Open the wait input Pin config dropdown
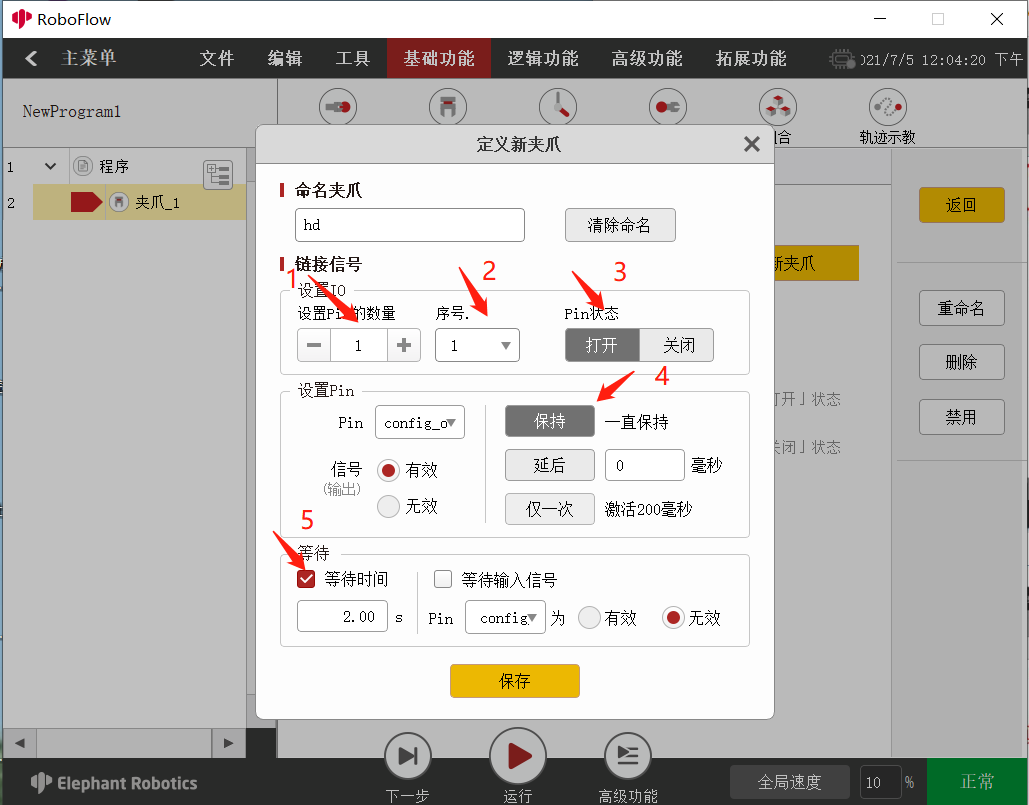The height and width of the screenshot is (805, 1029). click(505, 617)
